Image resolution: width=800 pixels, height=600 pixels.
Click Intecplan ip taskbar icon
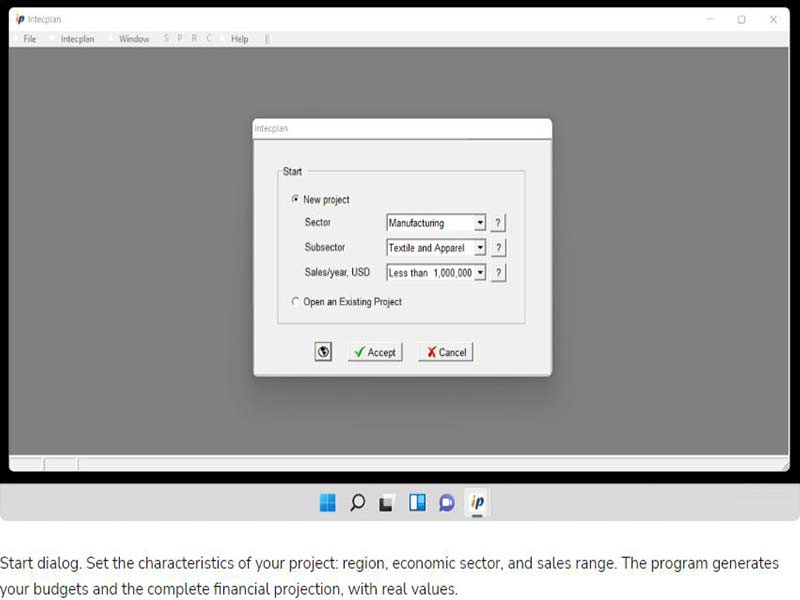pyautogui.click(x=478, y=503)
